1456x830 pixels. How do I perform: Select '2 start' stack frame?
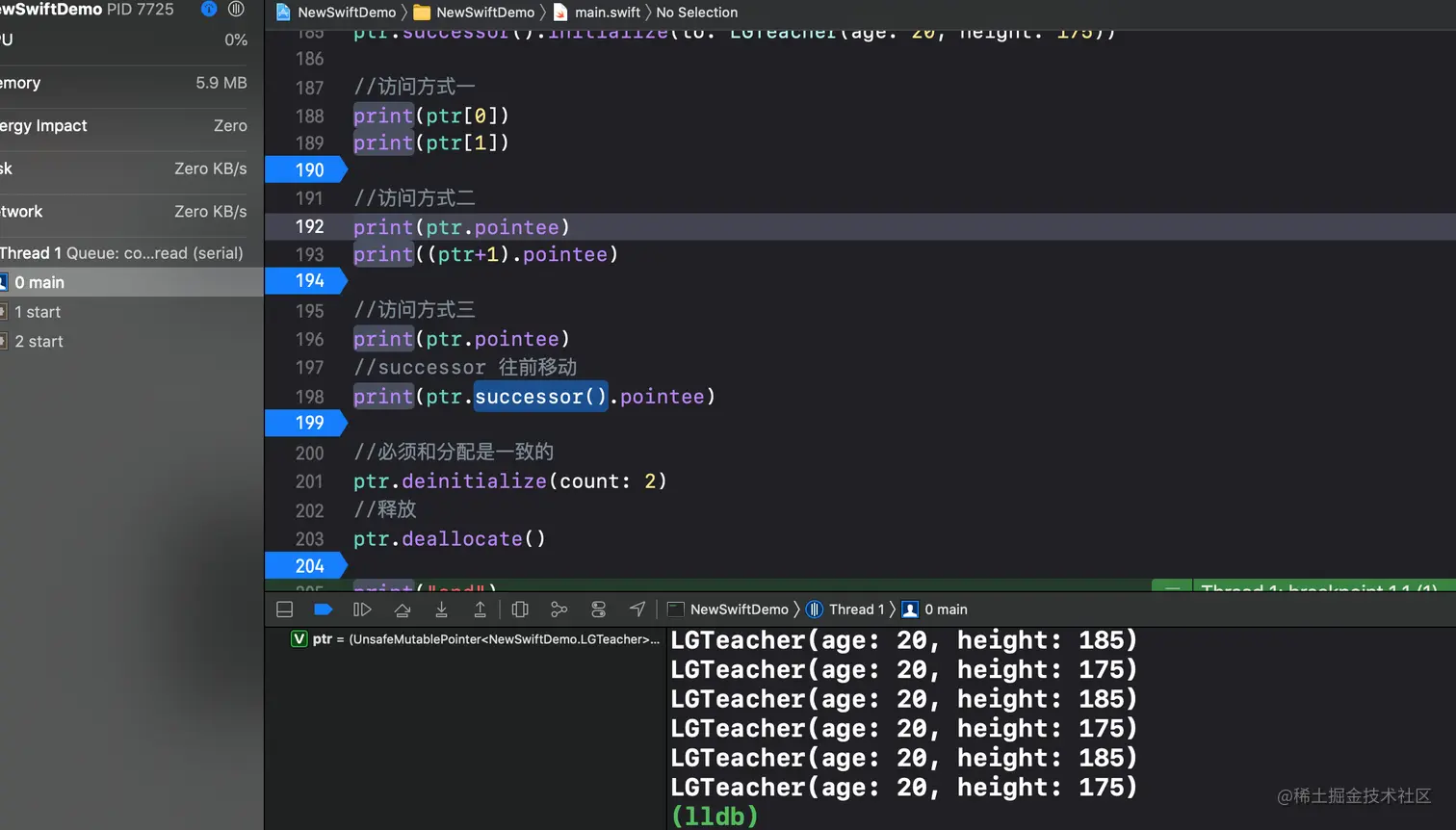pos(131,342)
